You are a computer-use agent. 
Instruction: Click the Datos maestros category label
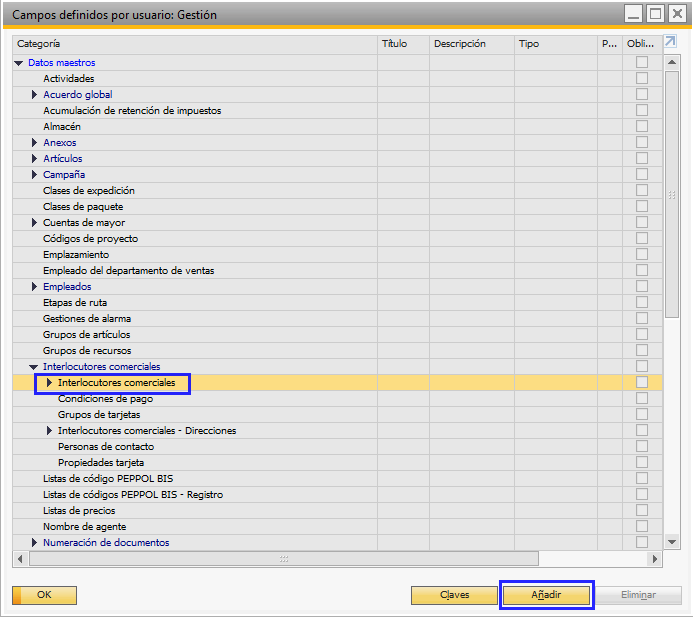tap(61, 63)
